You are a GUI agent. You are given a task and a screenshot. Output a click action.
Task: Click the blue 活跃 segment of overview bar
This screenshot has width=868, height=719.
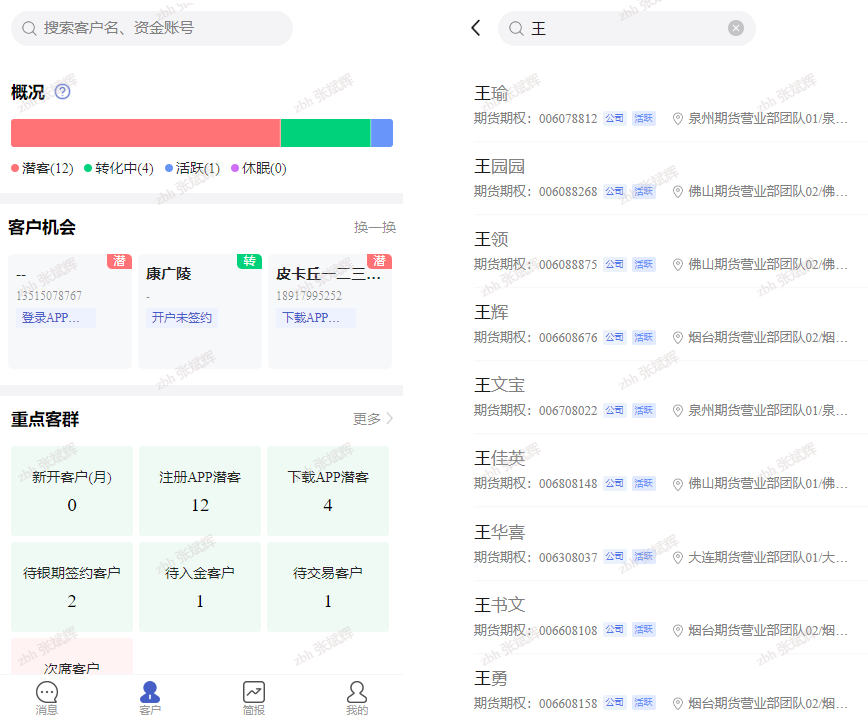pyautogui.click(x=382, y=133)
